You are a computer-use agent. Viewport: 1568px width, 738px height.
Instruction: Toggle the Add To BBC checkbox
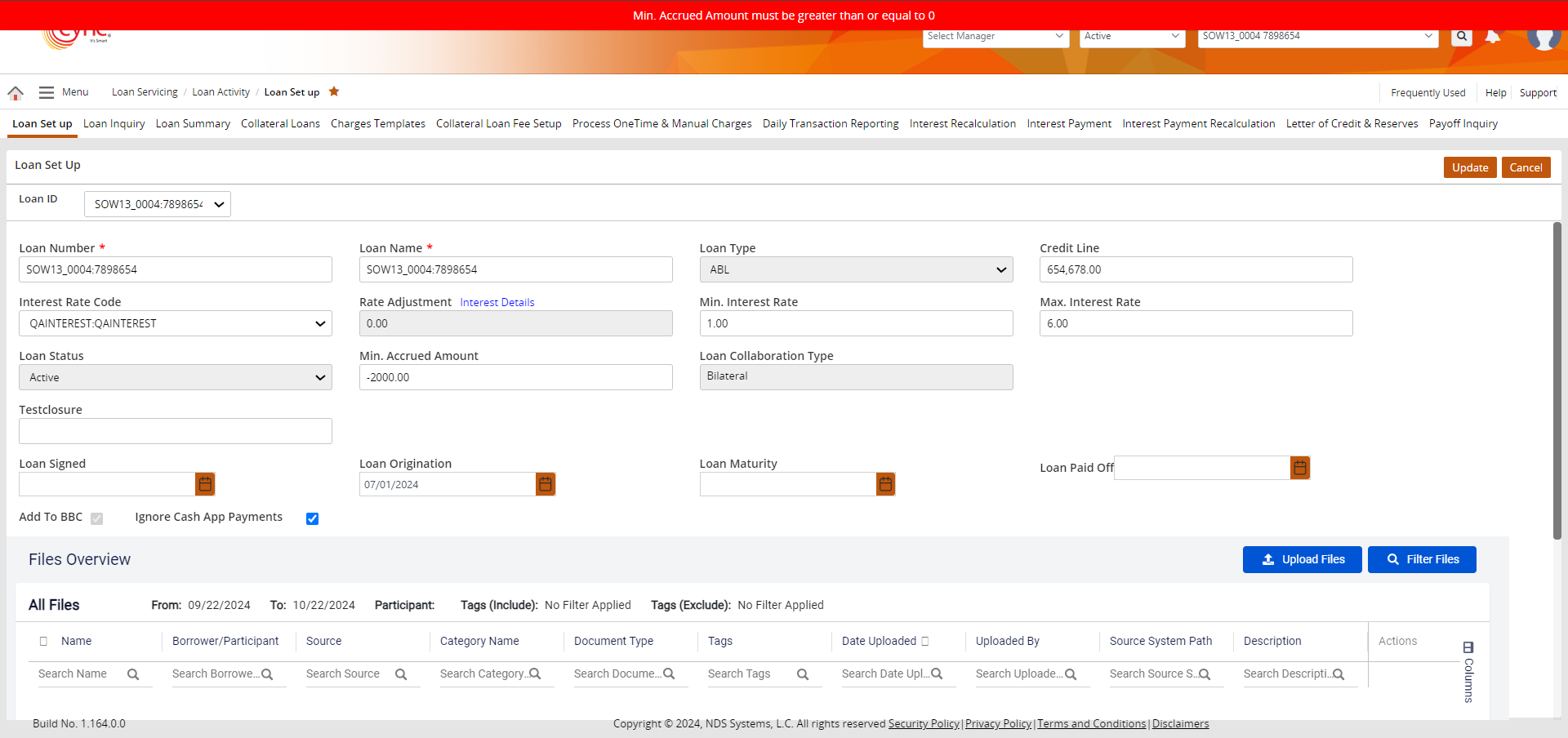(97, 518)
